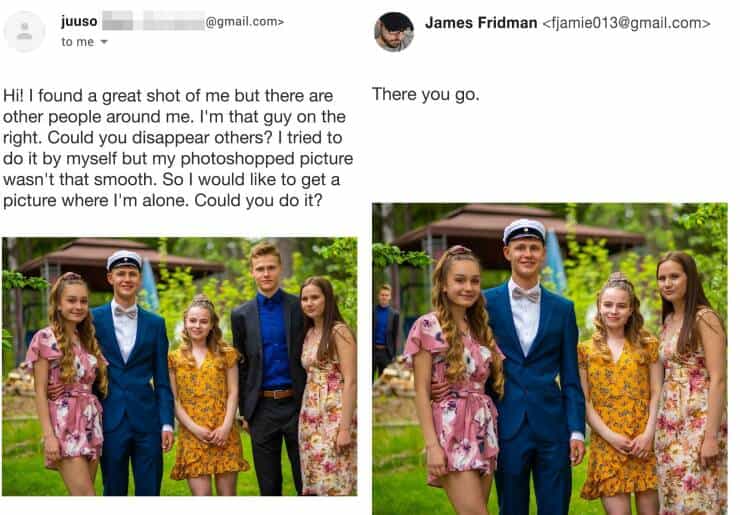The image size is (740, 515).
Task: Click the fjamie013@gmail.com email address
Action: (x=626, y=22)
